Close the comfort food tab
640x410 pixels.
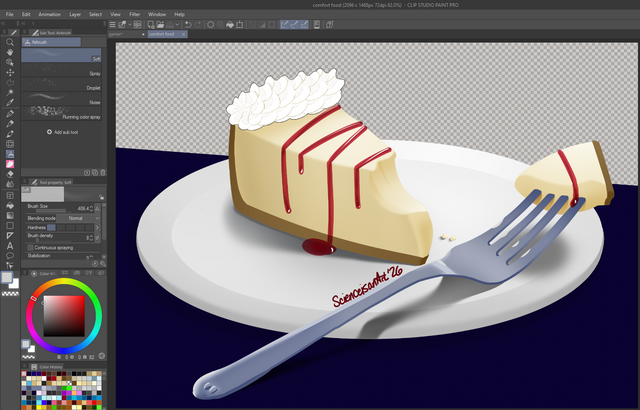point(184,34)
